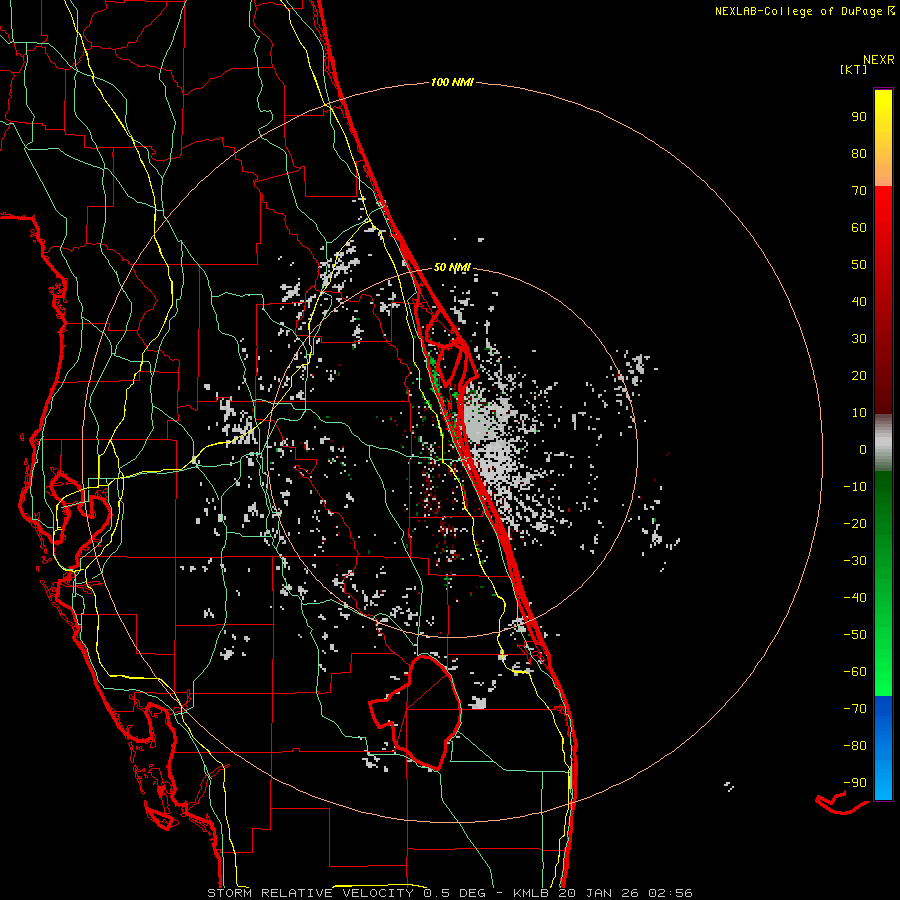The width and height of the screenshot is (900, 900).
Task: Click the -60 scale value
Action: point(855,672)
